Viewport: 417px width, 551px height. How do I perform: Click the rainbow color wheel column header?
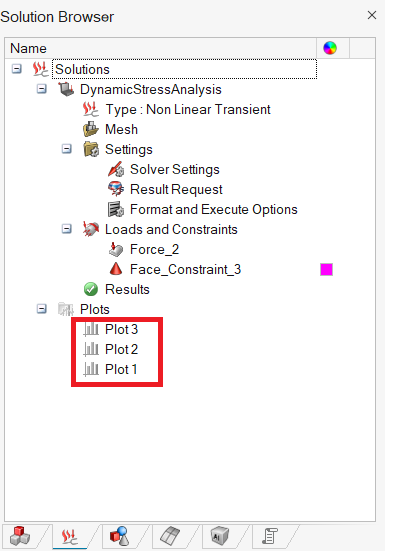pyautogui.click(x=330, y=48)
